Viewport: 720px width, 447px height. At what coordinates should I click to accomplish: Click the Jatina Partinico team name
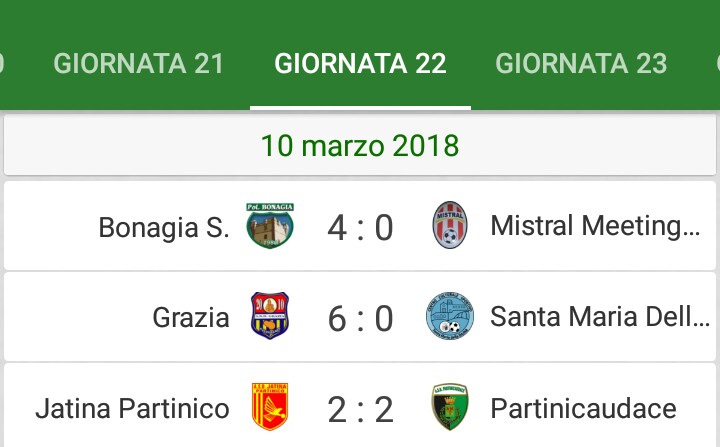[132, 408]
